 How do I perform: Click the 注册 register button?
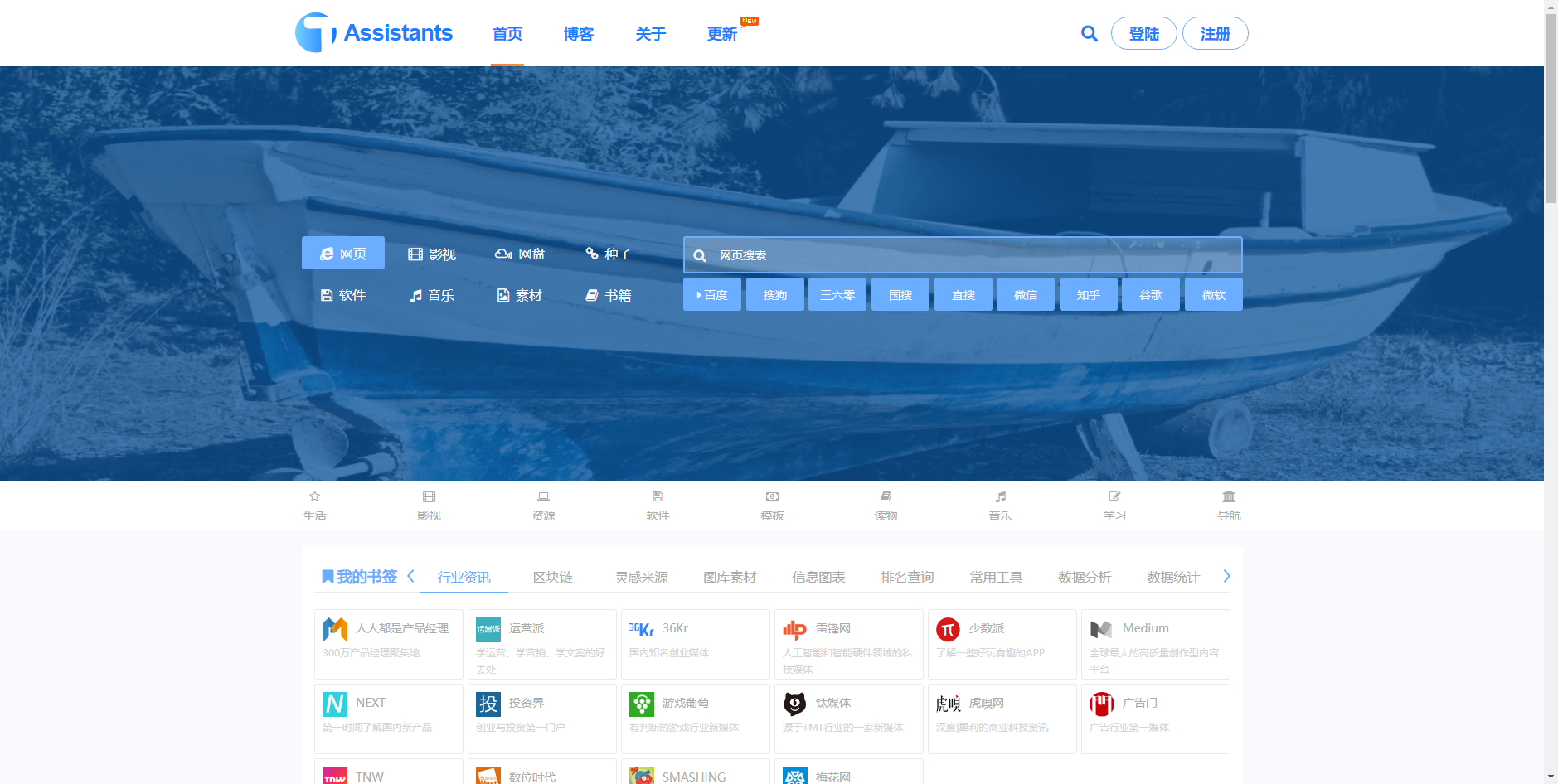[x=1215, y=33]
